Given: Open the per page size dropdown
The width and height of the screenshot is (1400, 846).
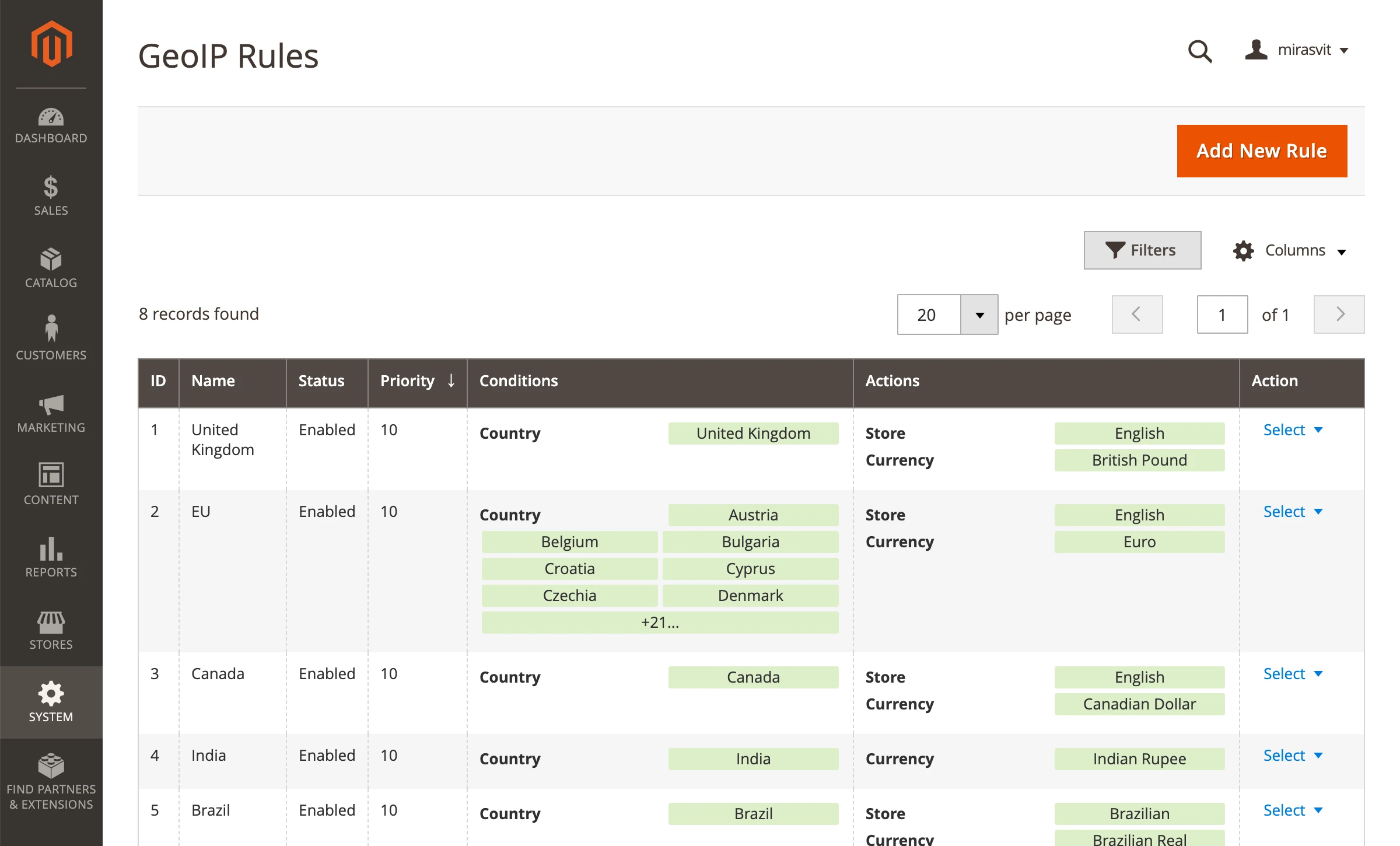Looking at the screenshot, I should 979,315.
